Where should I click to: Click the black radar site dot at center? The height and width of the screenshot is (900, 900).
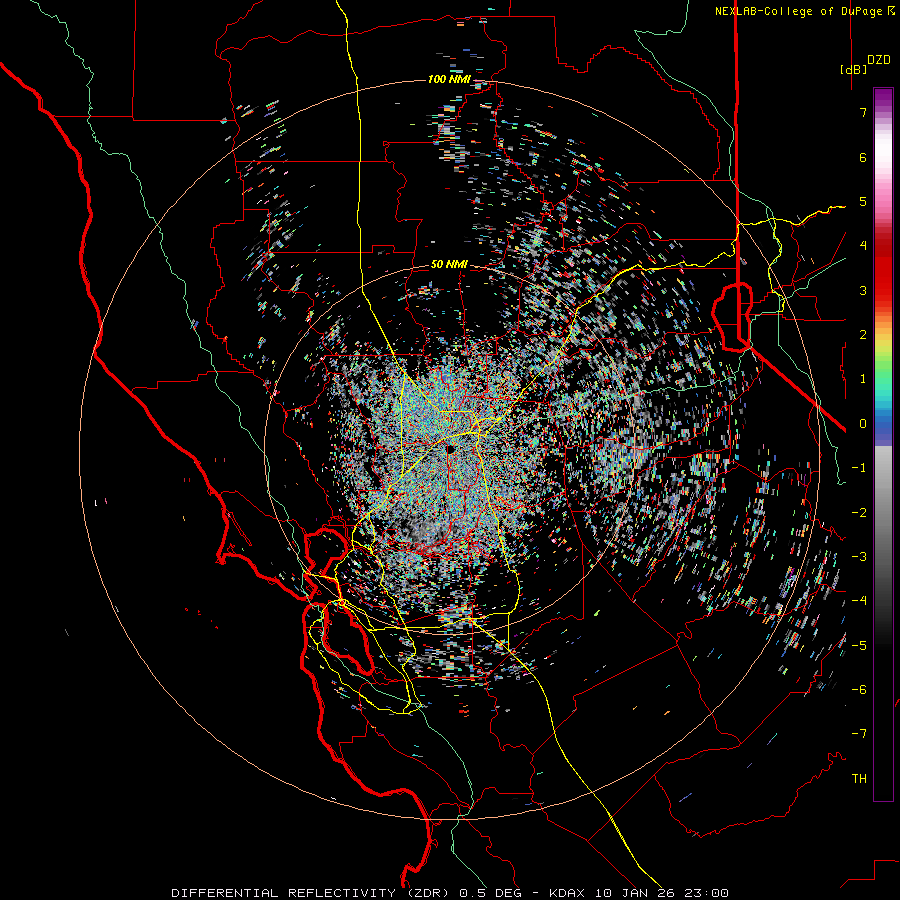451,449
